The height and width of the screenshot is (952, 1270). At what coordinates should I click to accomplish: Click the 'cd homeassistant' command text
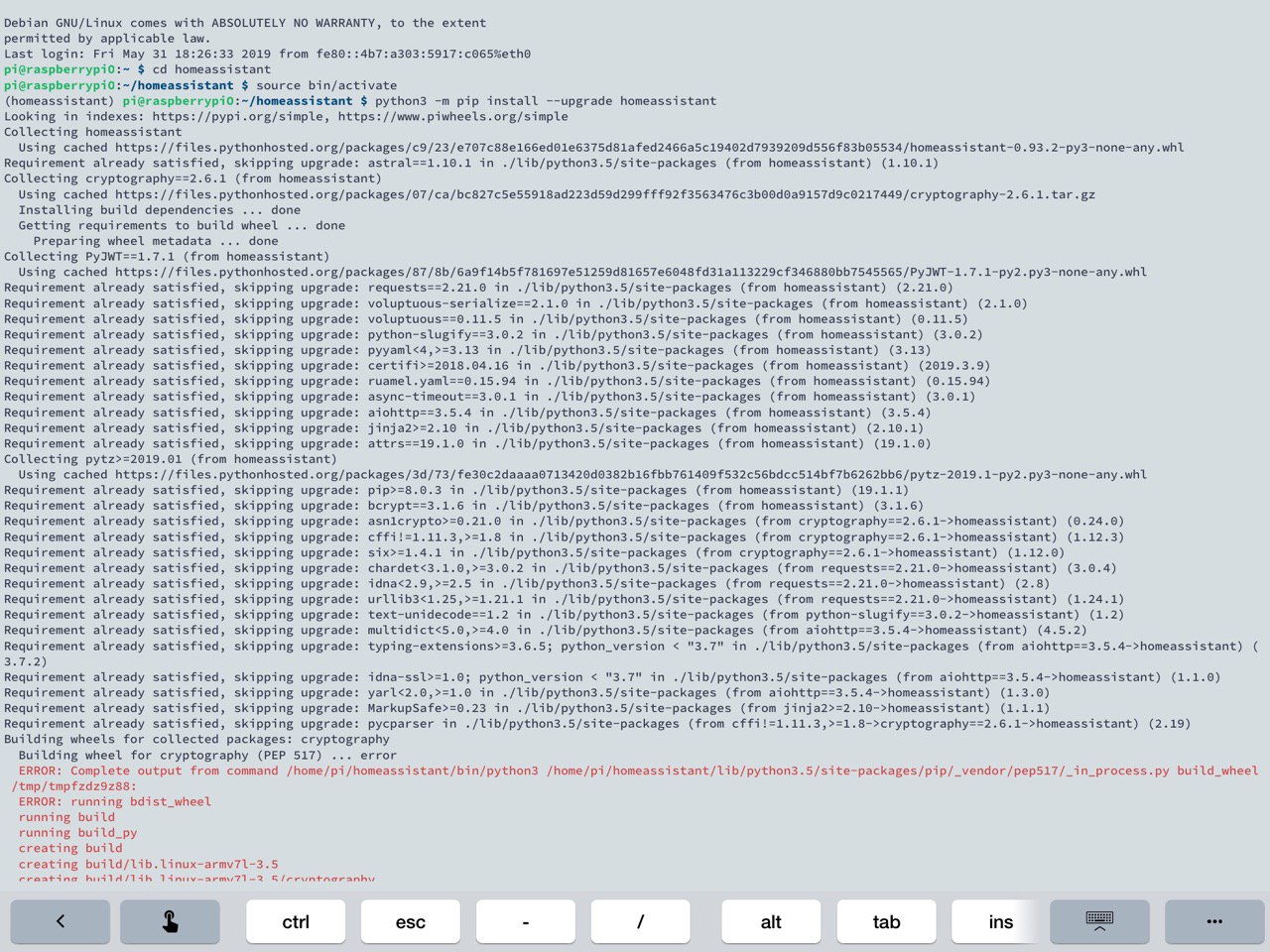pyautogui.click(x=211, y=69)
